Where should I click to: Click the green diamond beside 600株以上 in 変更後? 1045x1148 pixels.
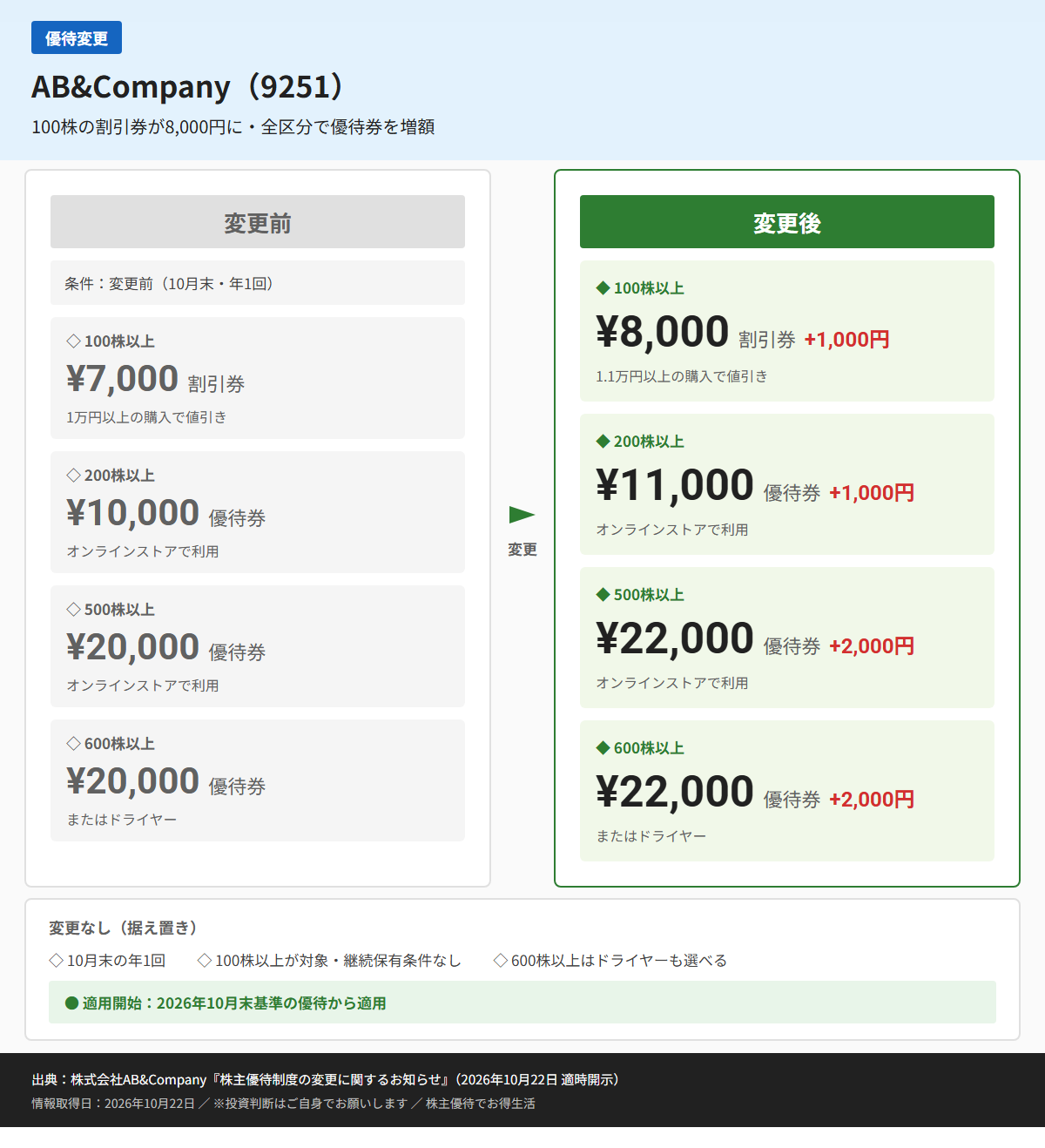tap(603, 748)
